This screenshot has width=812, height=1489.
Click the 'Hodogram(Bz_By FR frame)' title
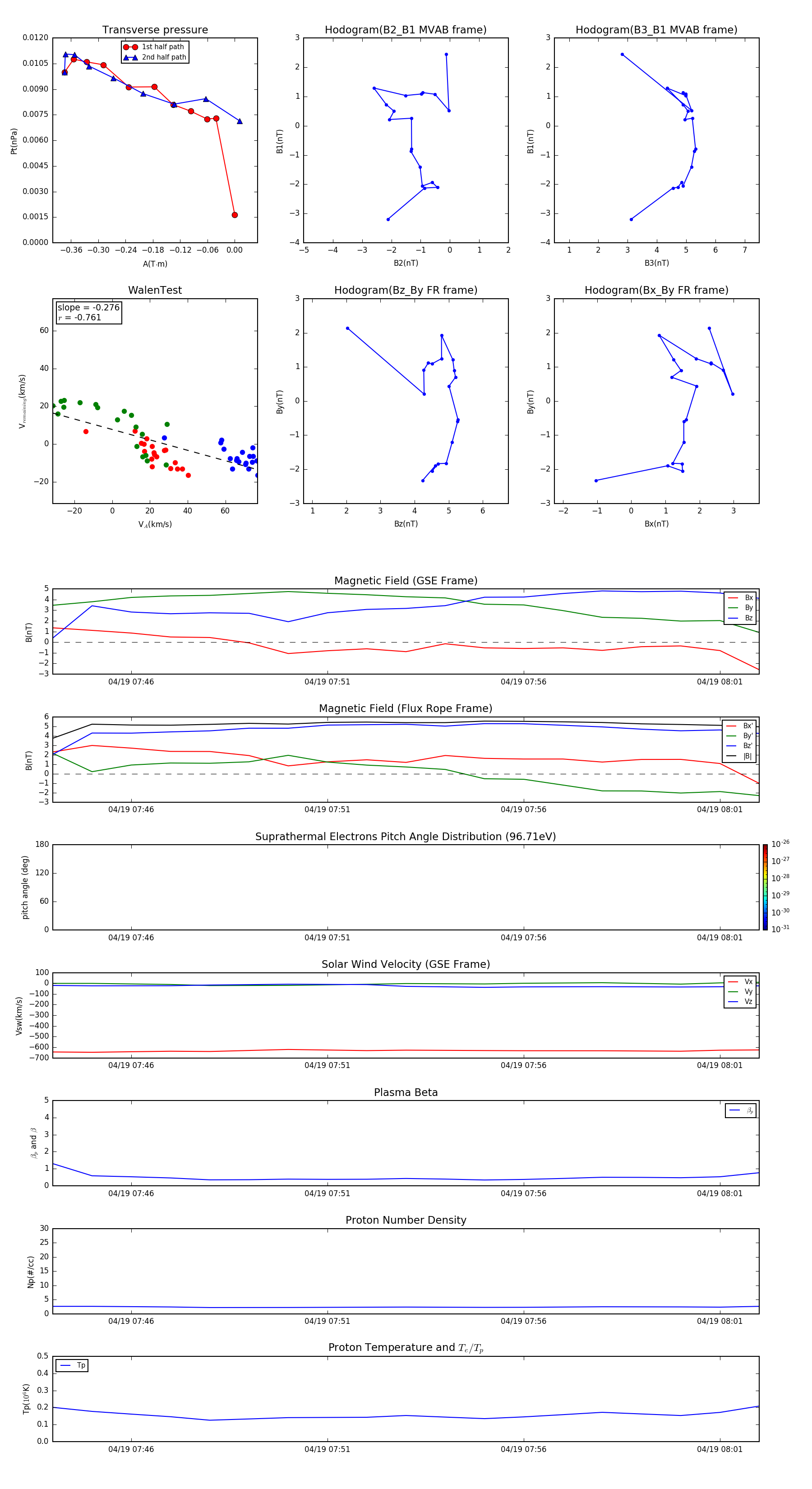[406, 290]
